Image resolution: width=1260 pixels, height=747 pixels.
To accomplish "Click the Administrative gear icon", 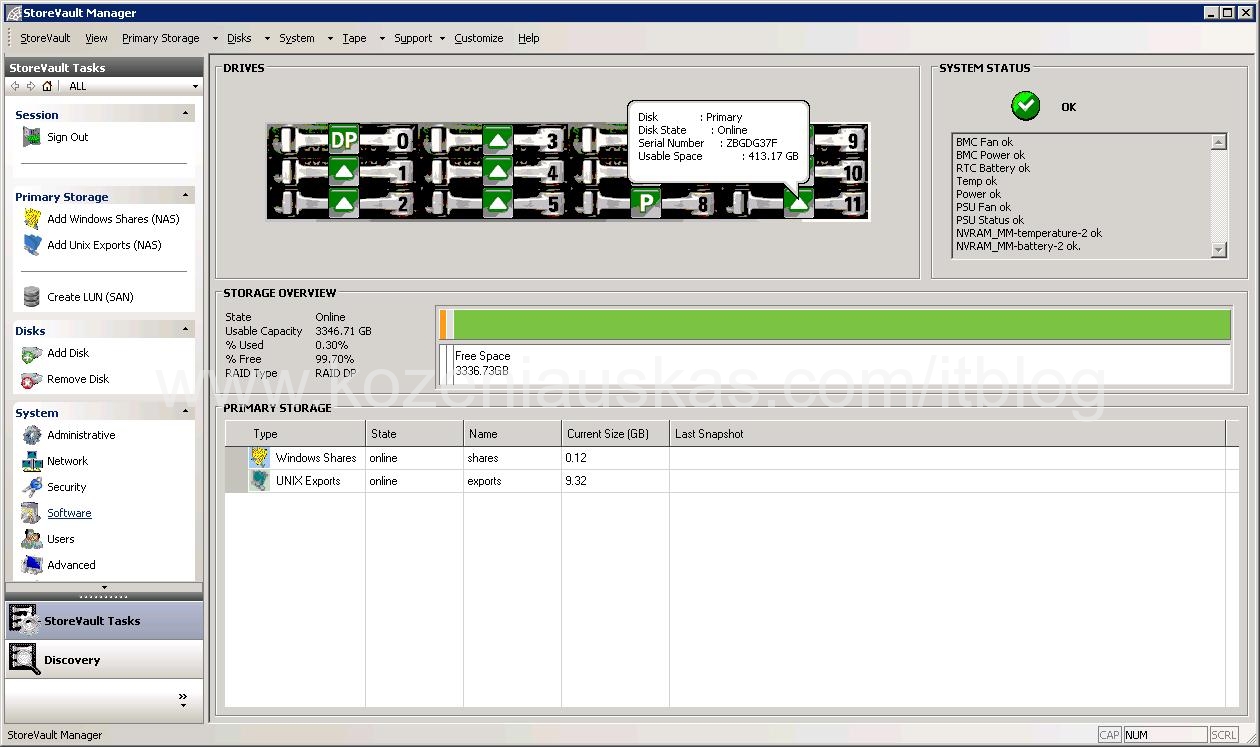I will [32, 435].
